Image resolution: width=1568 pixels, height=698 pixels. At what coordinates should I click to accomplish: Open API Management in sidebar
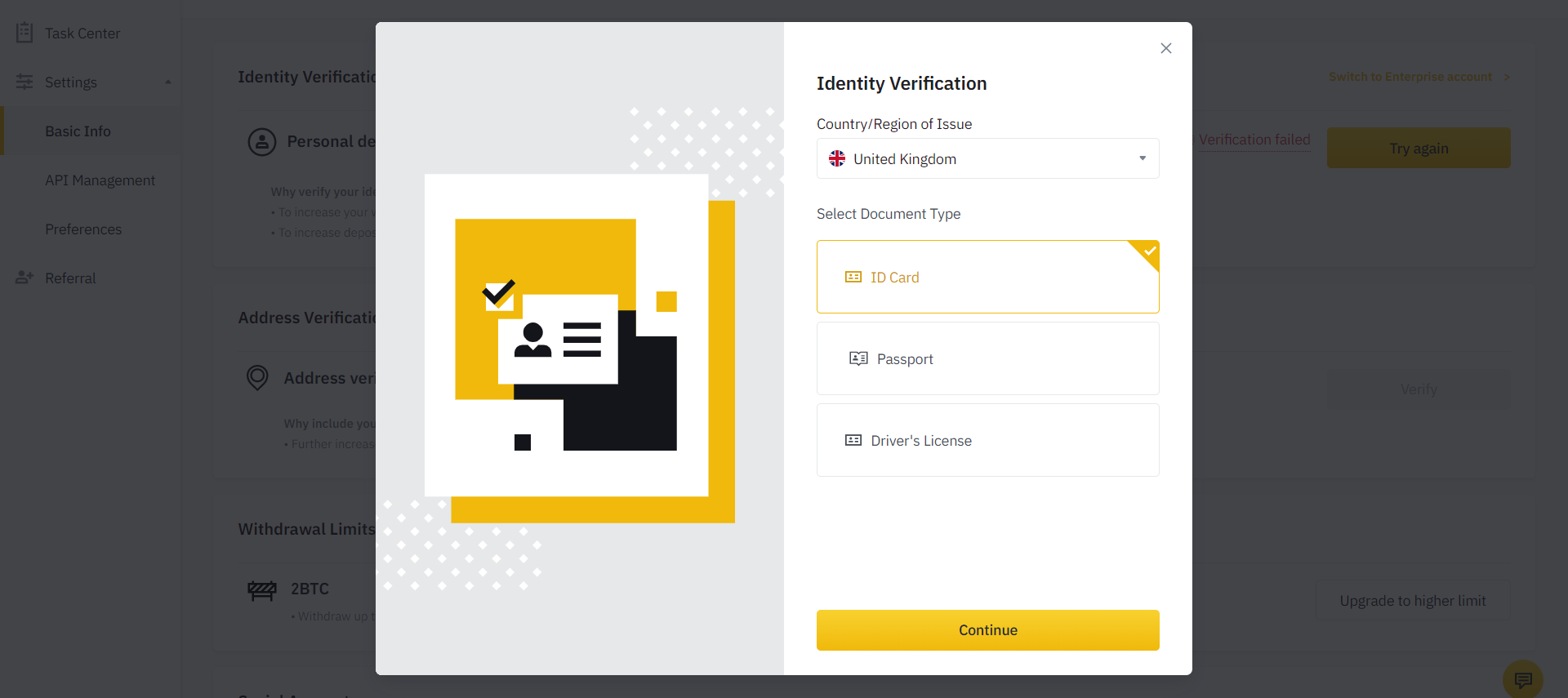(x=100, y=180)
